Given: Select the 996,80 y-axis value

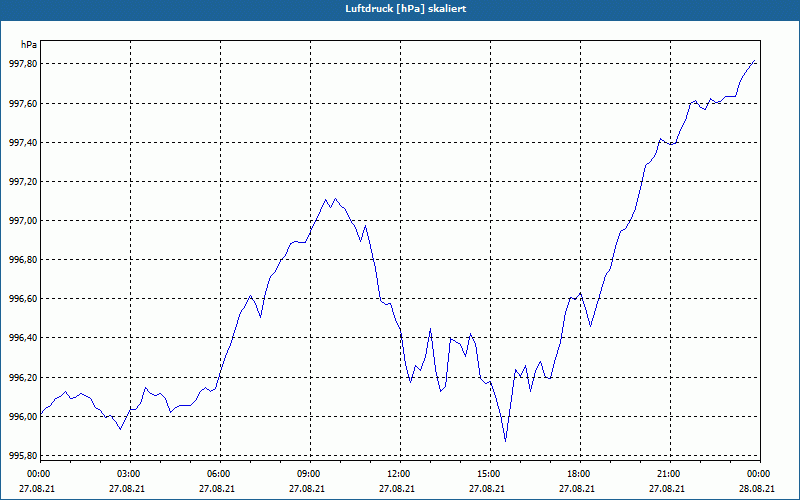Looking at the screenshot, I should (x=23, y=260).
